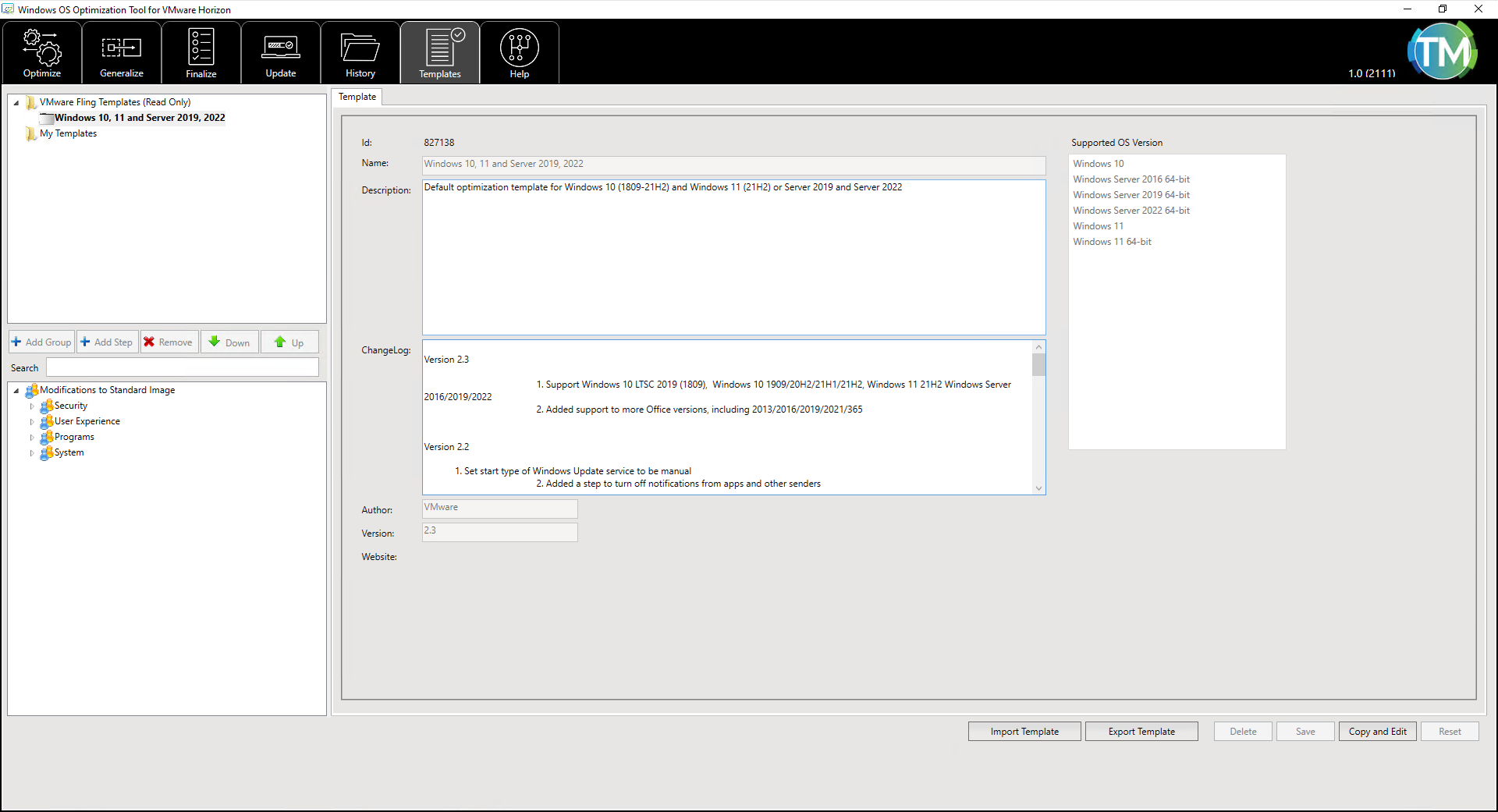Image resolution: width=1498 pixels, height=812 pixels.
Task: Select Windows 10, 11 and Server 2019, 2022 template
Action: pyautogui.click(x=140, y=118)
